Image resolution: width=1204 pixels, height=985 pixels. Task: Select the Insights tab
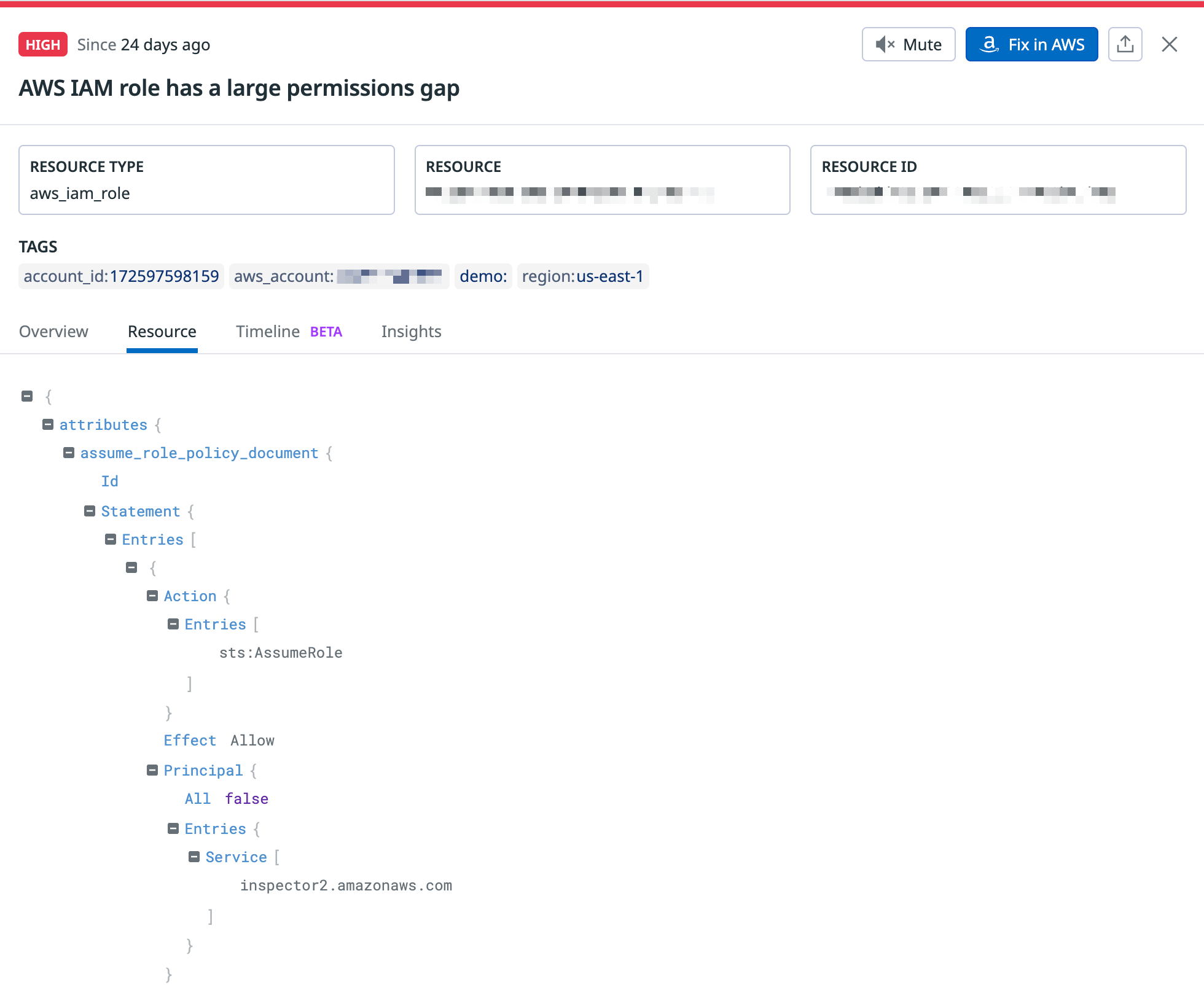click(x=411, y=332)
